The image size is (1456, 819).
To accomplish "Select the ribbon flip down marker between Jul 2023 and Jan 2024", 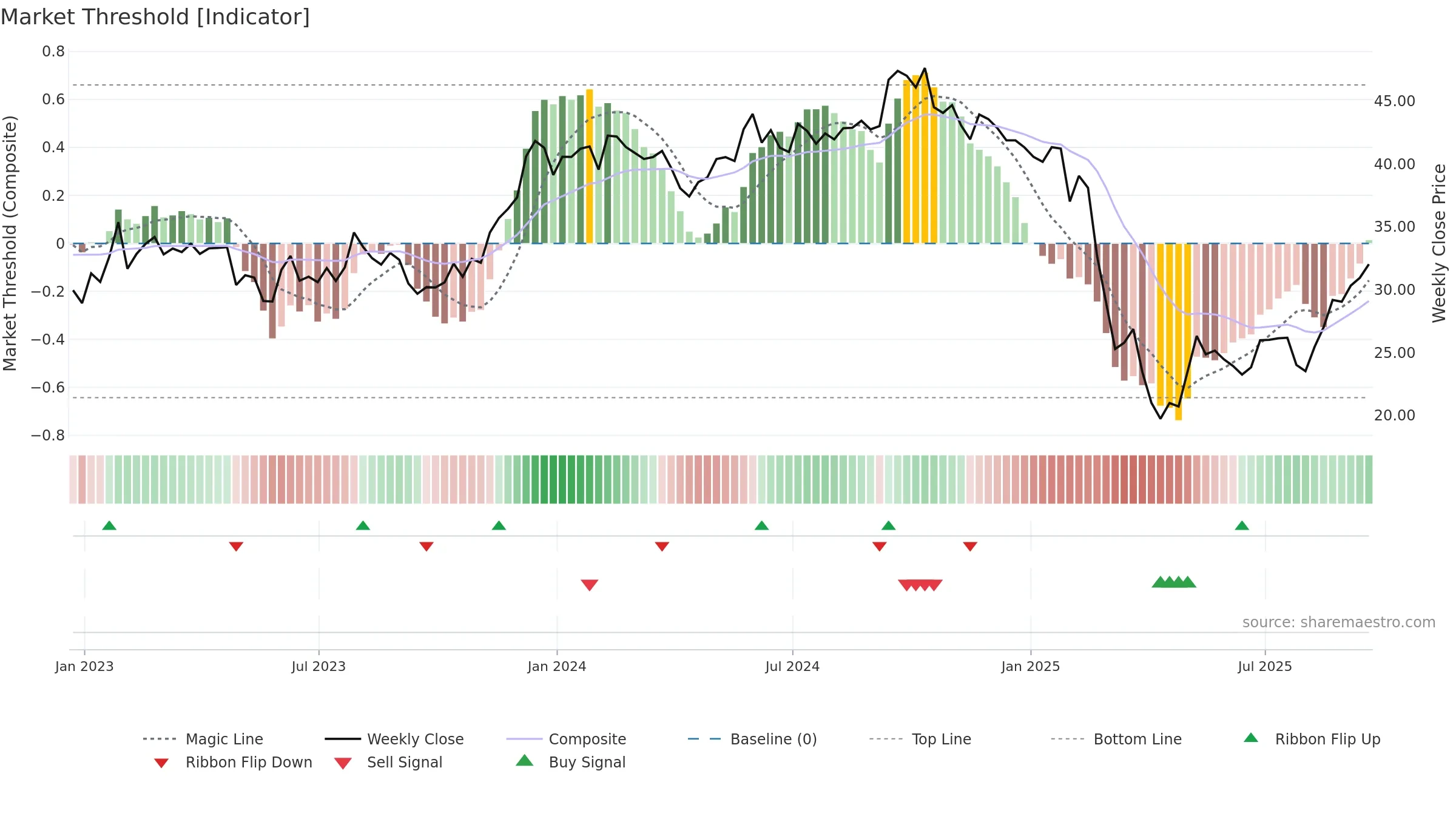I will [426, 547].
